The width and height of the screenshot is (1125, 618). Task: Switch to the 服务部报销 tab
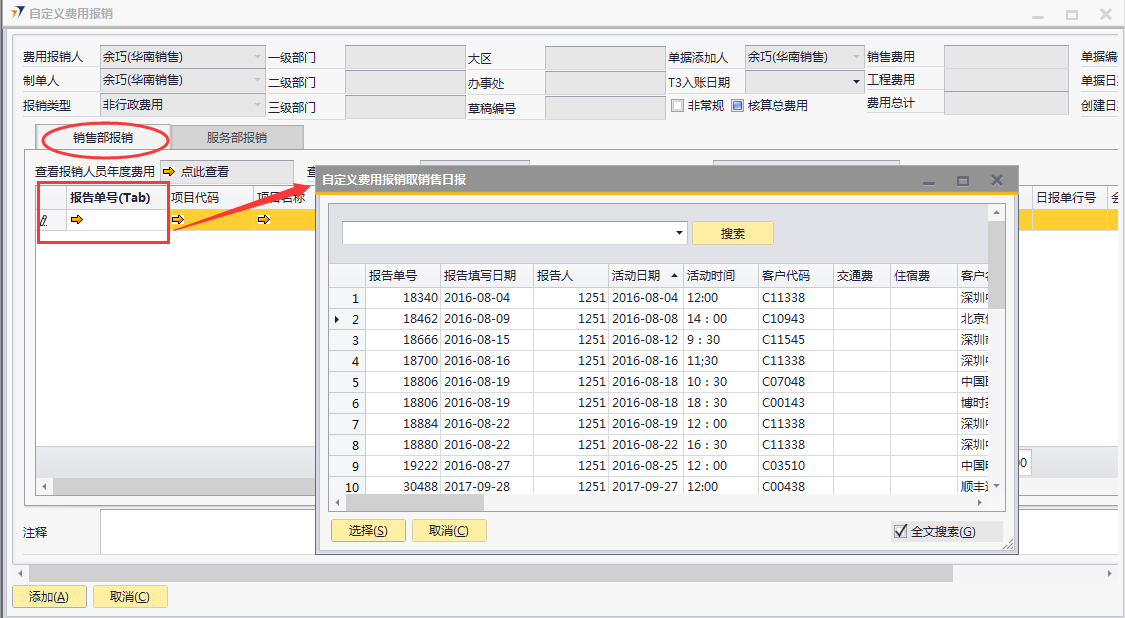point(237,137)
